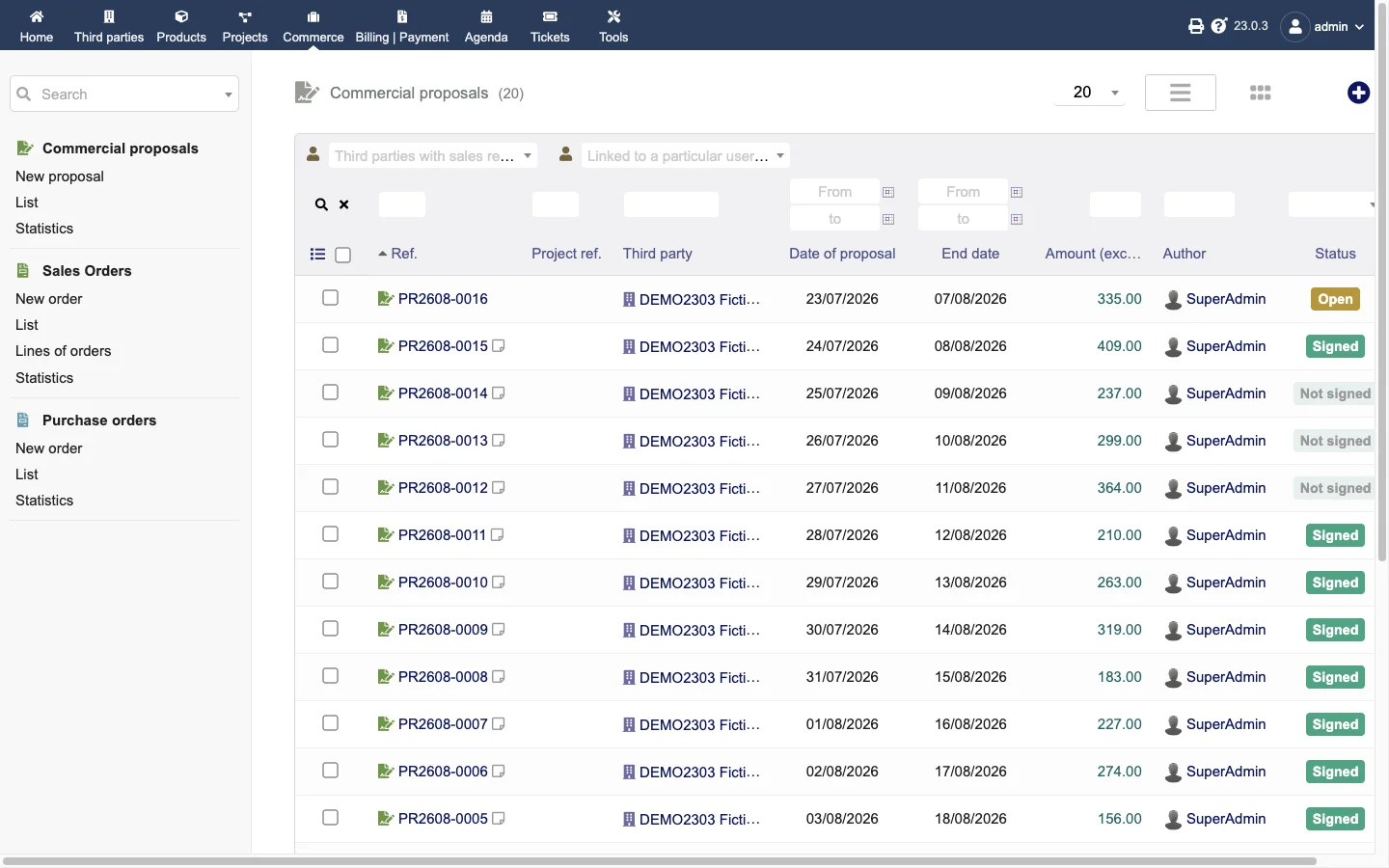Open the Billing | Payment menu
This screenshot has width=1389, height=868.
402,26
